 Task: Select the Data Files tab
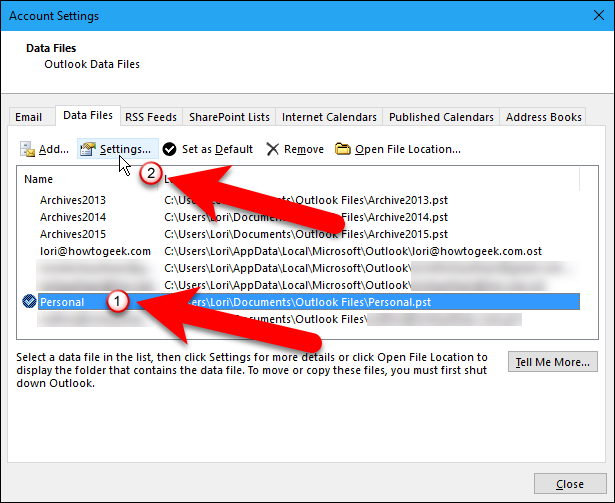click(x=88, y=115)
